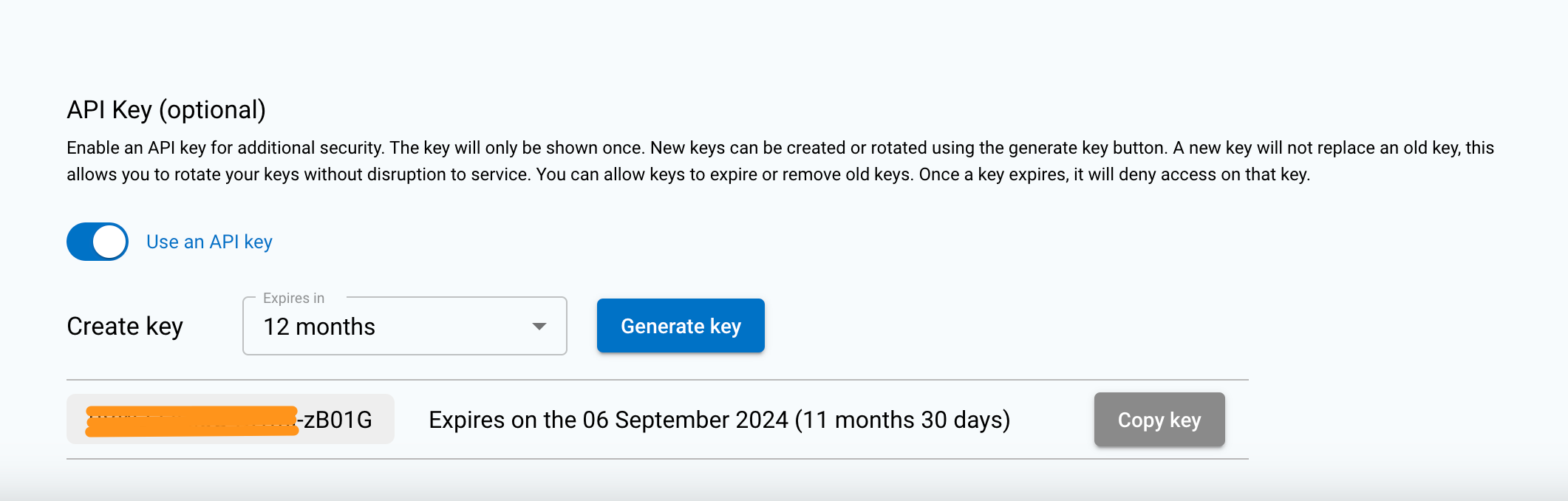Click the key description paragraph text
This screenshot has width=1568, height=501.
pos(739,160)
